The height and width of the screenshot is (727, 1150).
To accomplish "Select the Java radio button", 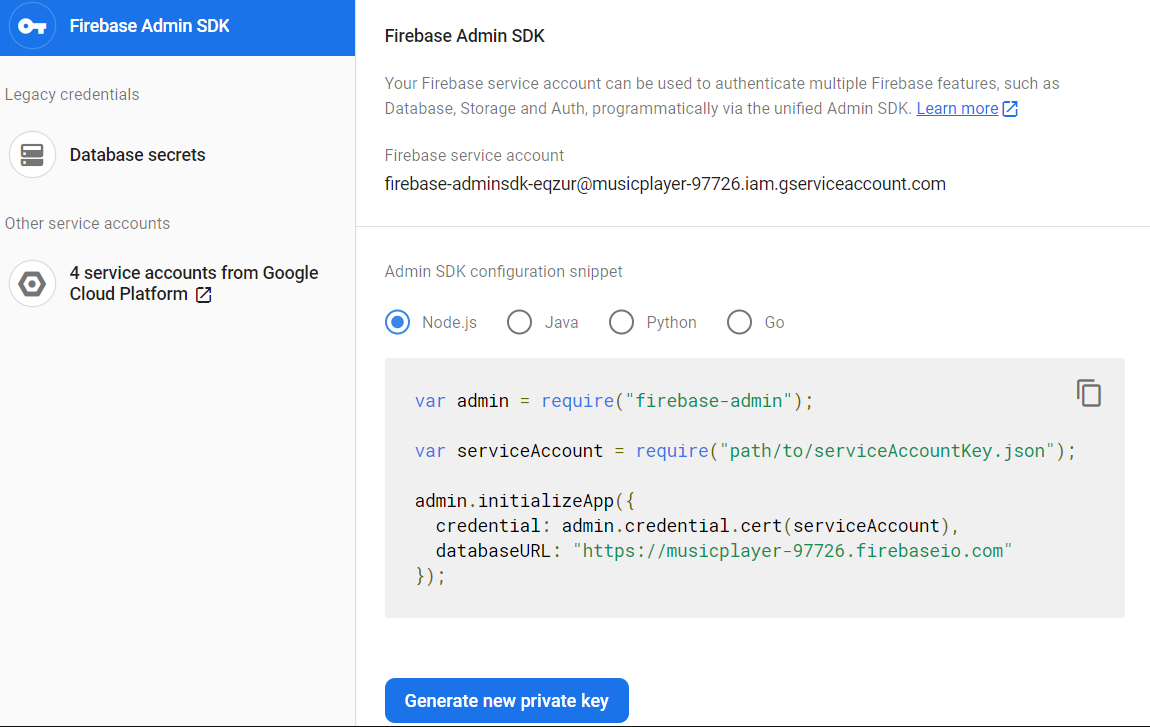I will (x=519, y=322).
